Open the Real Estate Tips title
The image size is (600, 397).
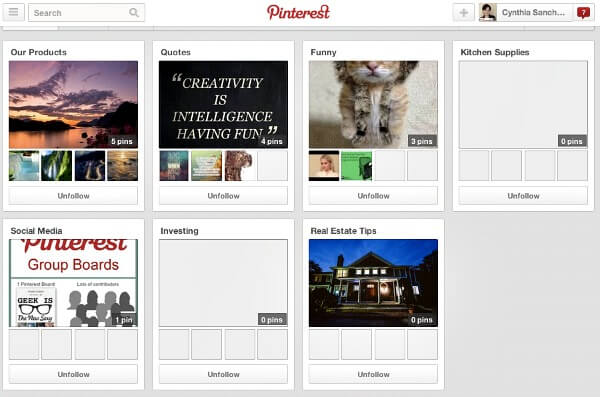[x=343, y=231]
